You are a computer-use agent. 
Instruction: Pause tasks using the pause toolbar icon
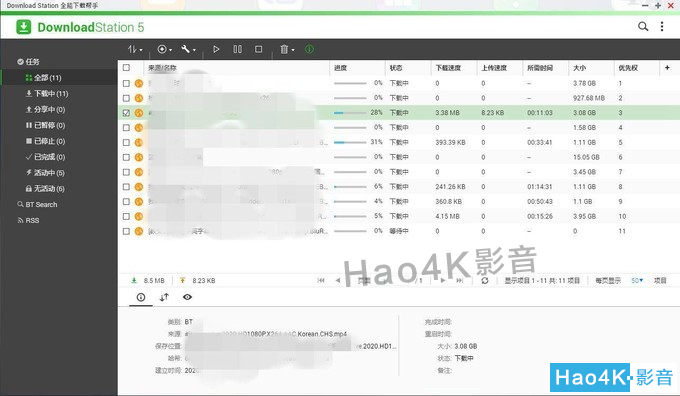coord(238,49)
